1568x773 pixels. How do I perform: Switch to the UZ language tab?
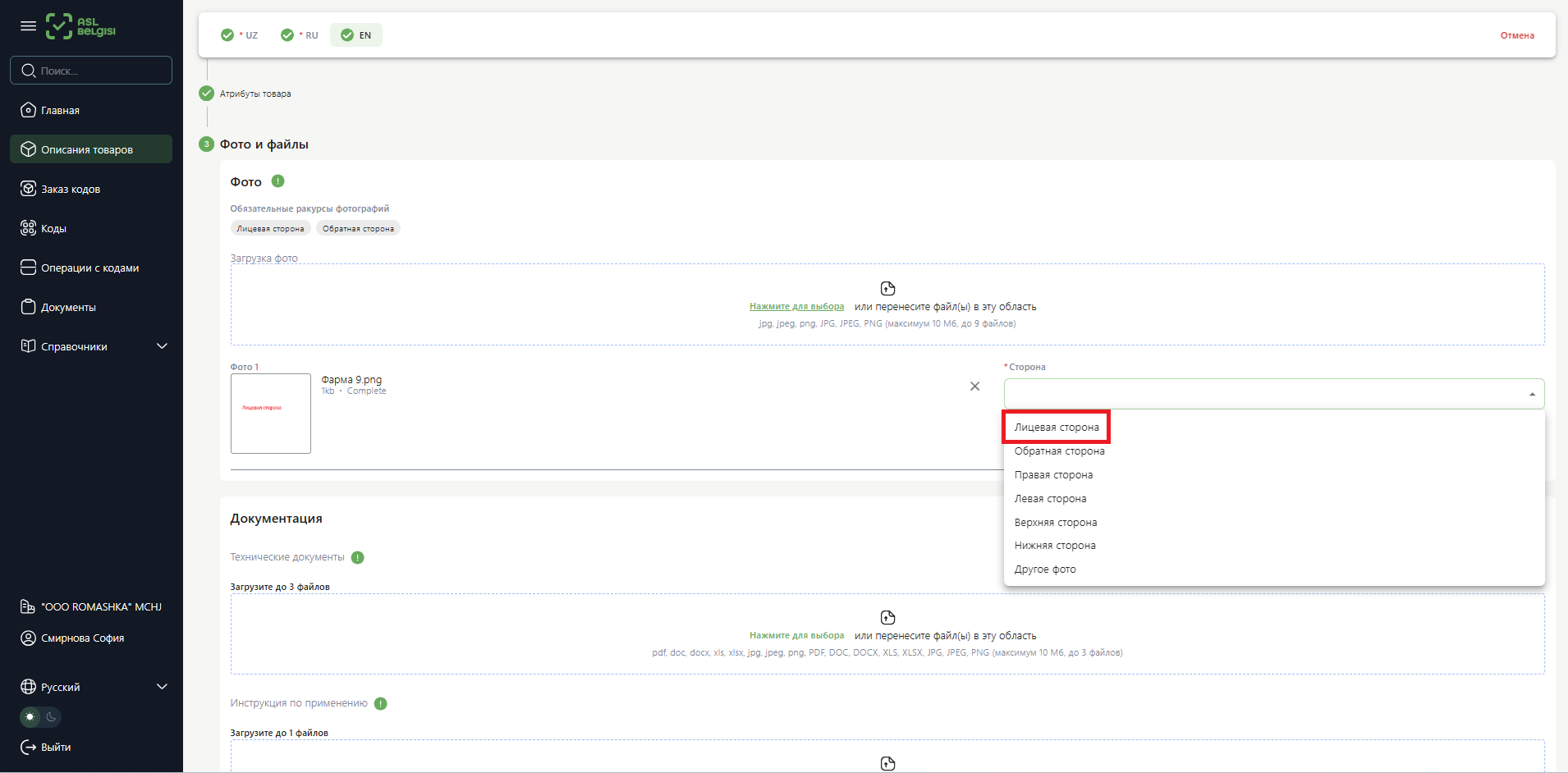click(240, 35)
